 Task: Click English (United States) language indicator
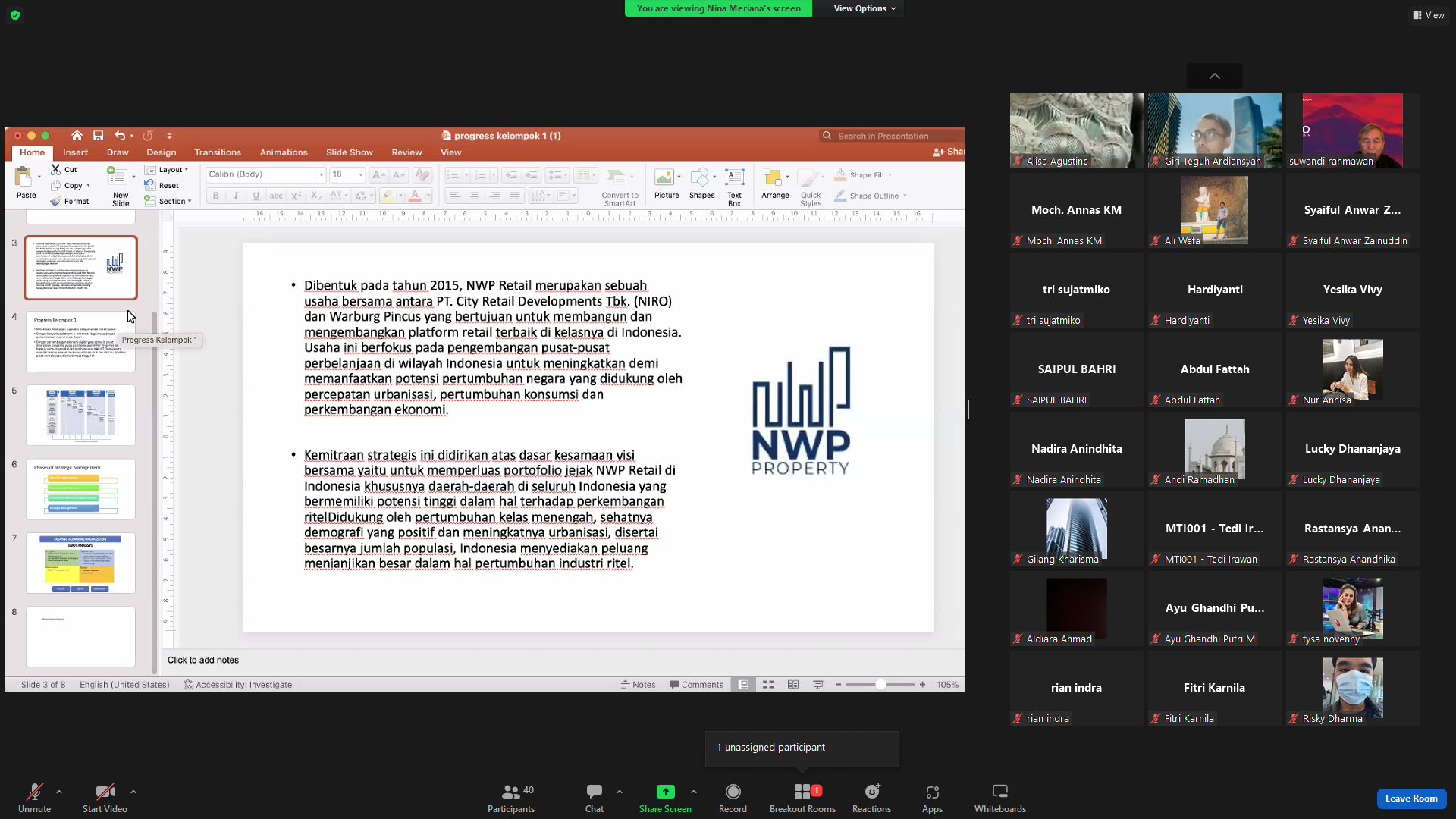click(124, 685)
